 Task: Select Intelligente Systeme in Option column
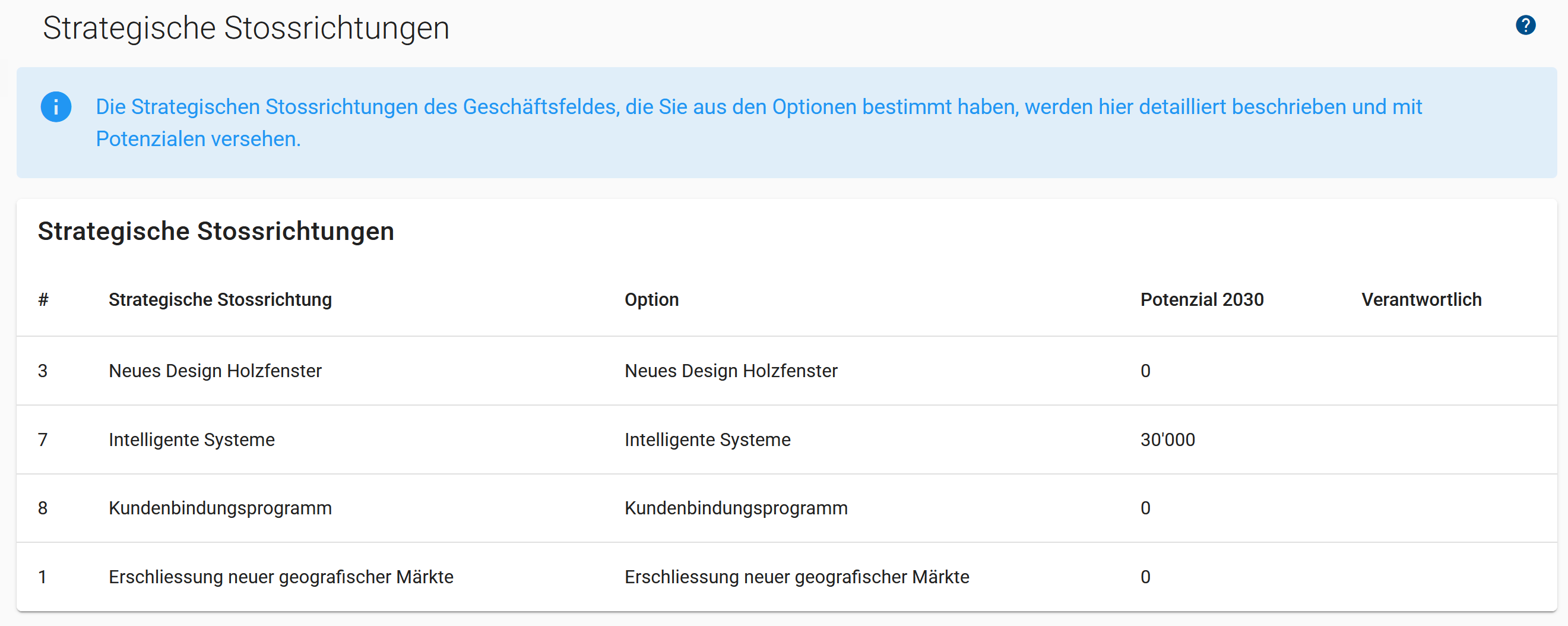(x=707, y=440)
